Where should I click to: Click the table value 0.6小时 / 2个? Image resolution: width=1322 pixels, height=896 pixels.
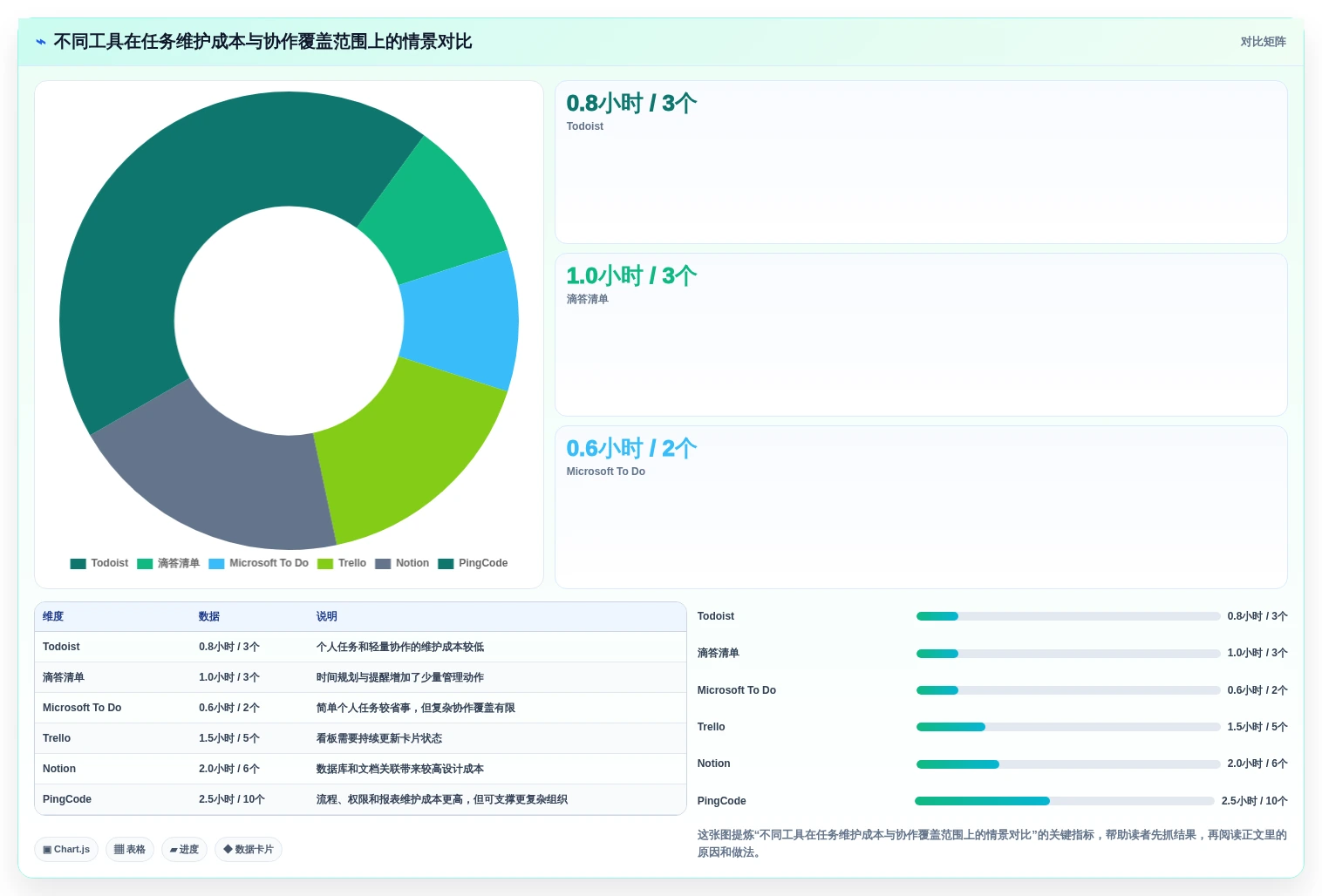[x=229, y=708]
